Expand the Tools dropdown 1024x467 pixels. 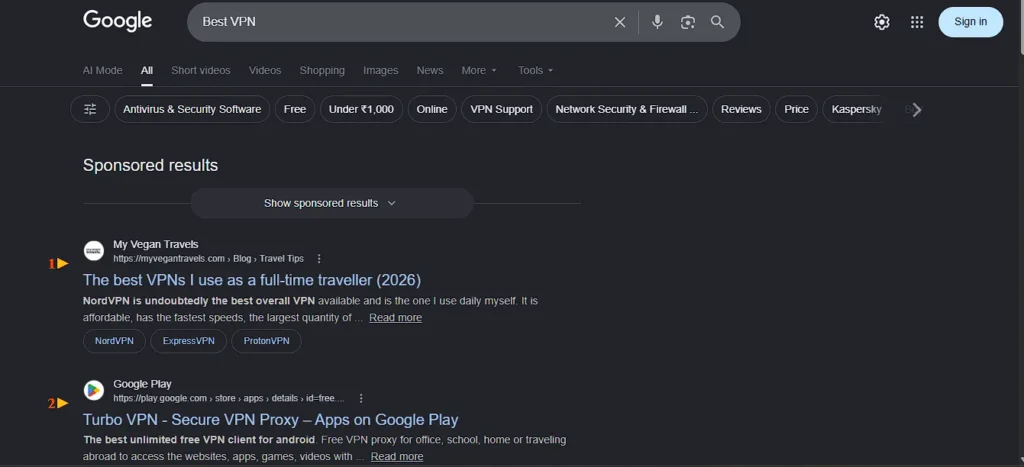tap(536, 71)
